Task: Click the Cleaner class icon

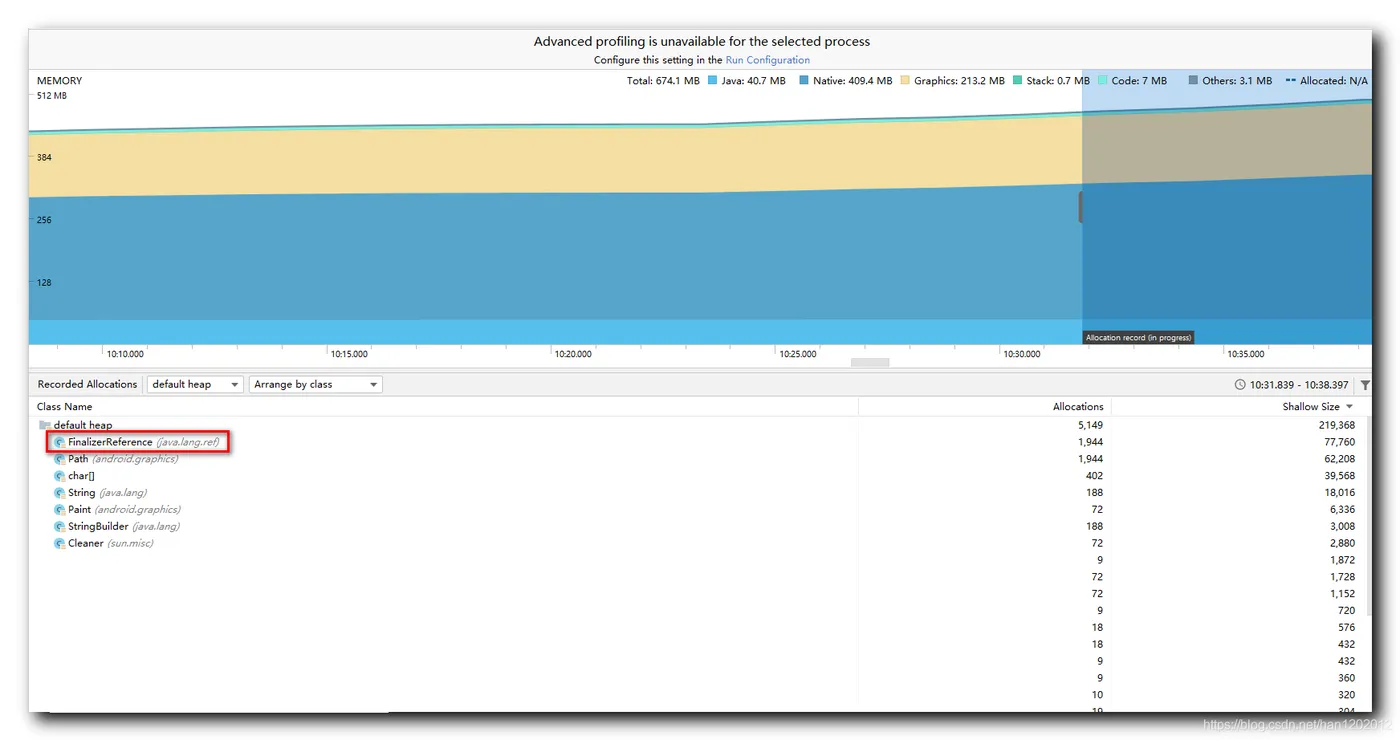Action: [x=60, y=543]
